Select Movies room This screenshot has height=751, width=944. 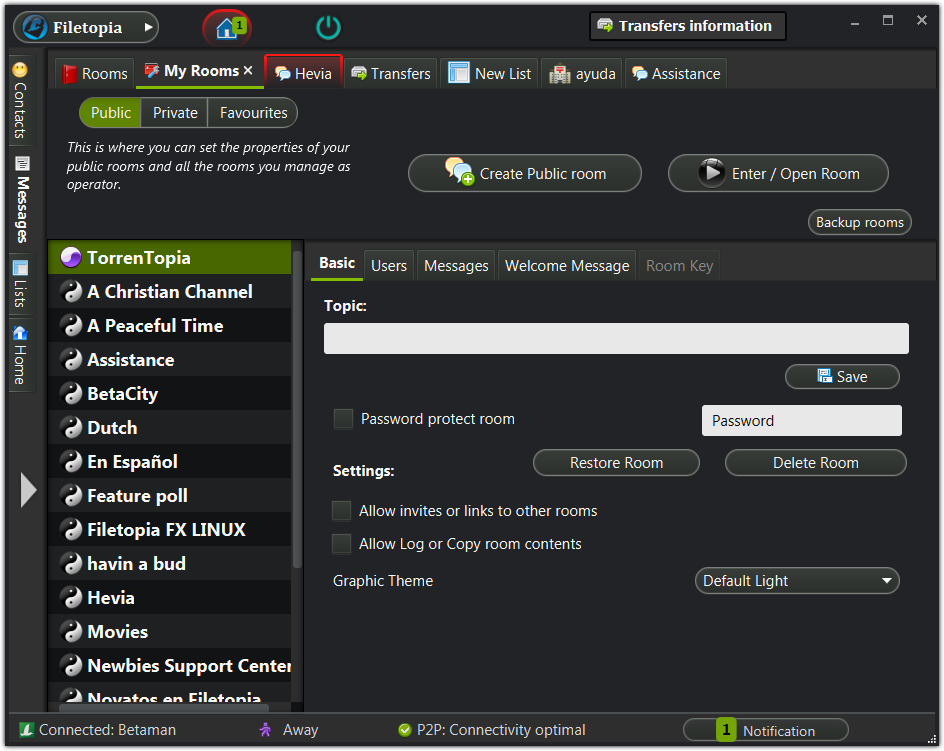170,632
